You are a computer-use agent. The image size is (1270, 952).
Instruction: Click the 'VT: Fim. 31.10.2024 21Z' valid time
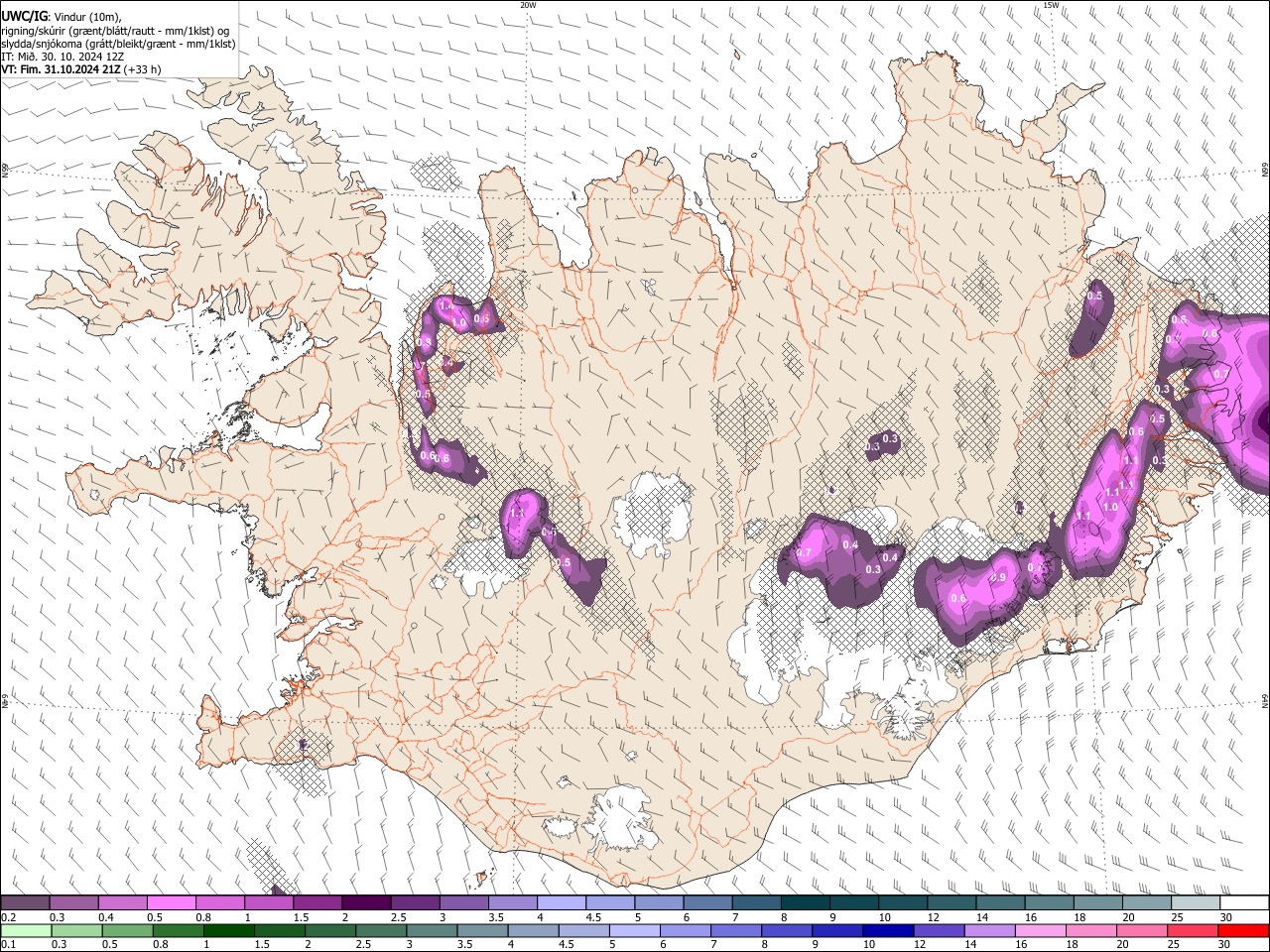61,69
